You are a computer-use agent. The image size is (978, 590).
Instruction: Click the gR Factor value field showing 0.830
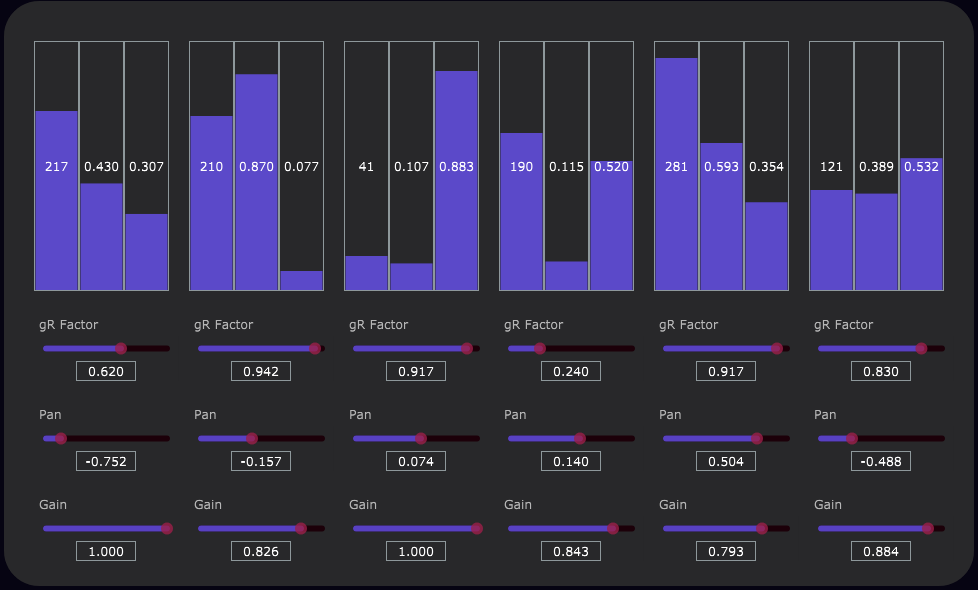(x=880, y=371)
